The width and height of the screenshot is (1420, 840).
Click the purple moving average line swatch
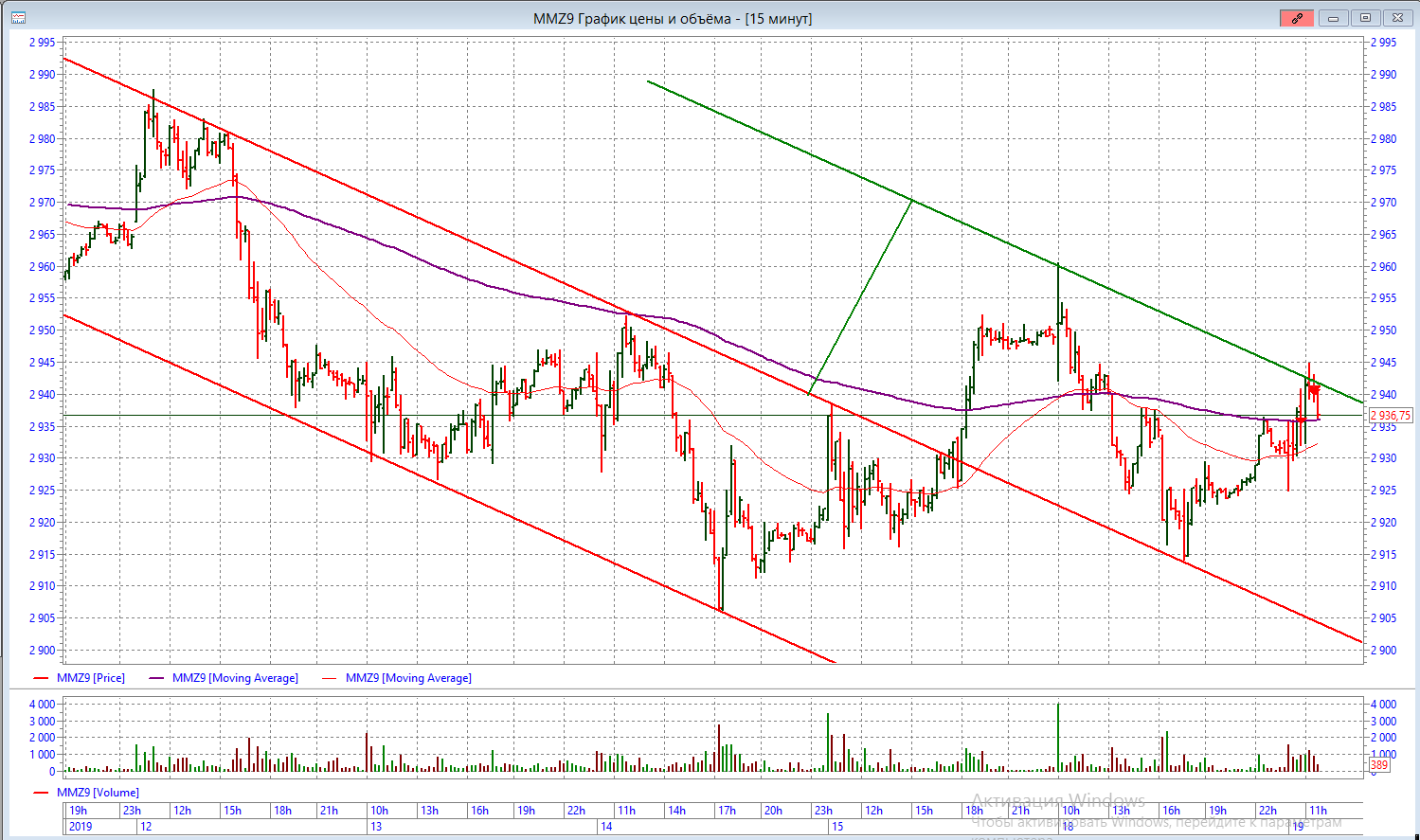157,678
